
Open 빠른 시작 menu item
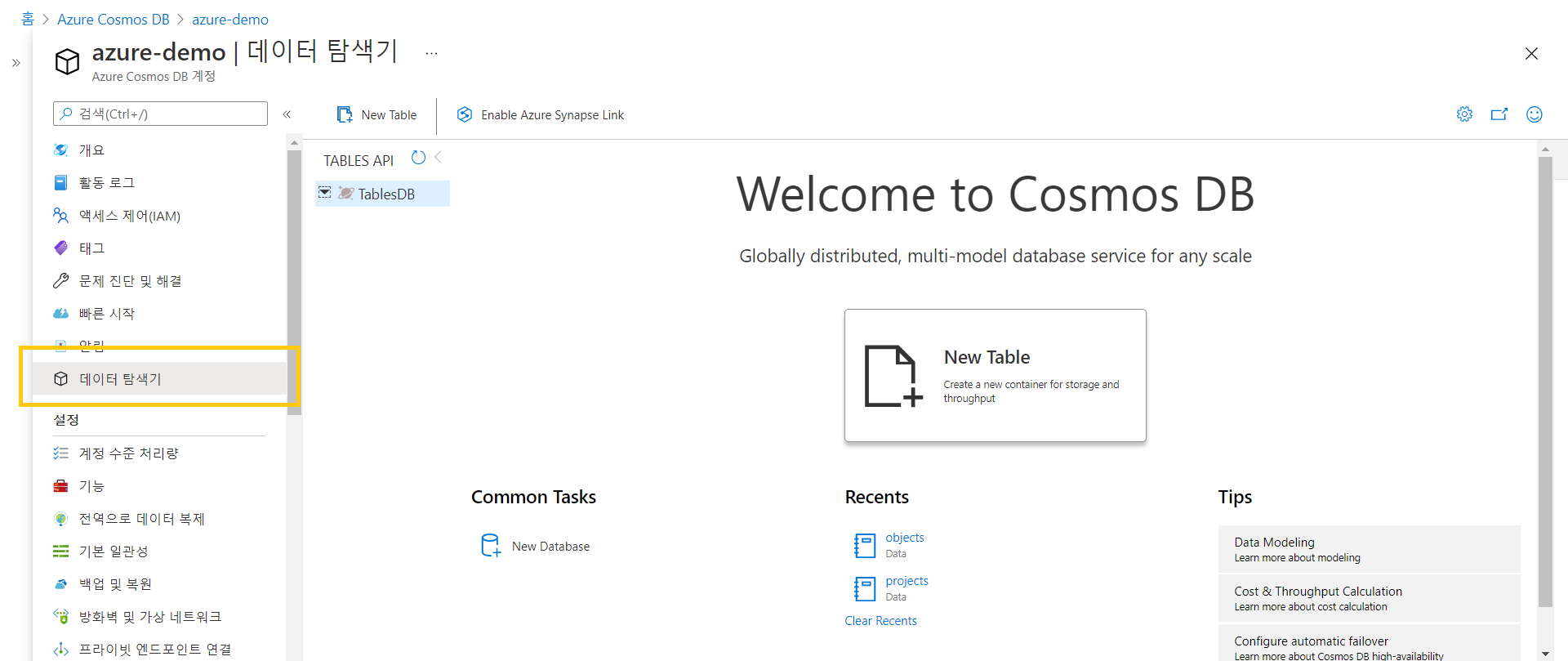[x=159, y=314]
